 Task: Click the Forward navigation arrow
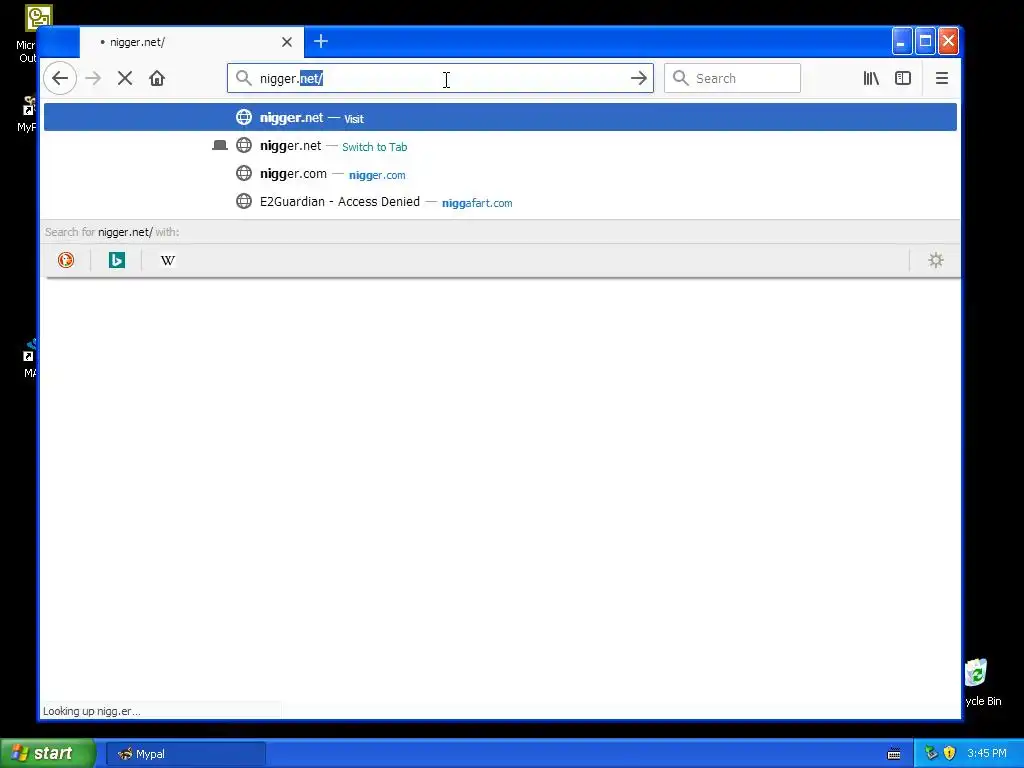[93, 78]
